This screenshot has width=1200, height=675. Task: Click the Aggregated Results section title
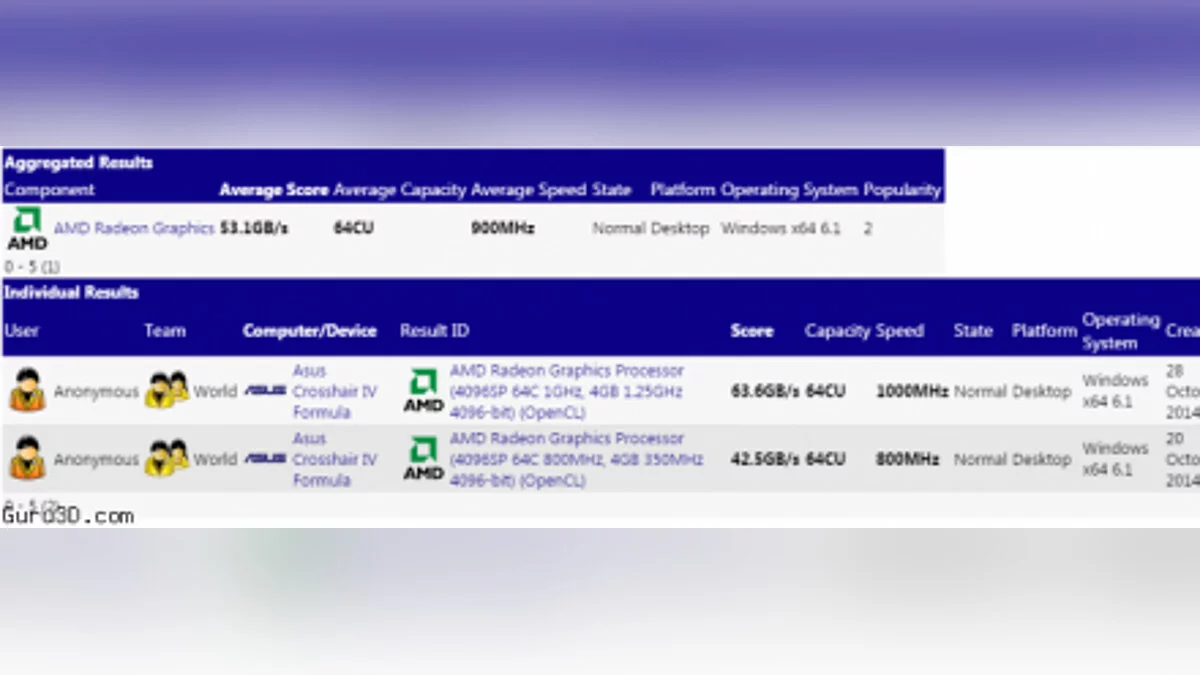pyautogui.click(x=78, y=162)
